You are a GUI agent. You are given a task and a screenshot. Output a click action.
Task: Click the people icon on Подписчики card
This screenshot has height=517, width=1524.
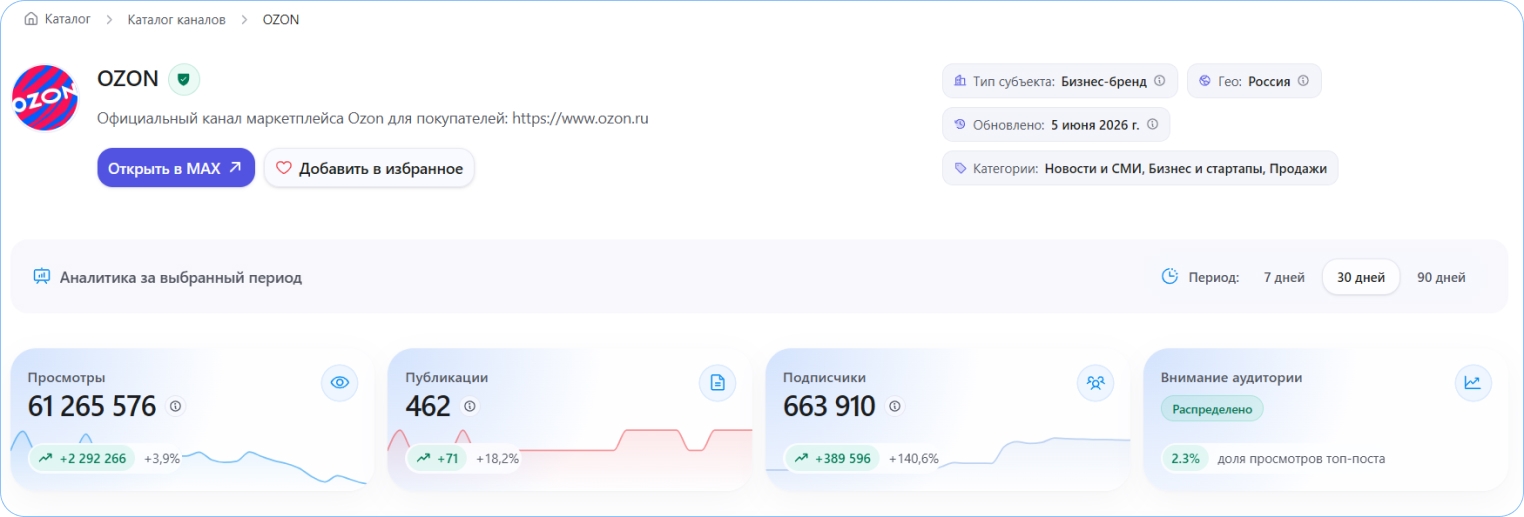tap(1095, 382)
